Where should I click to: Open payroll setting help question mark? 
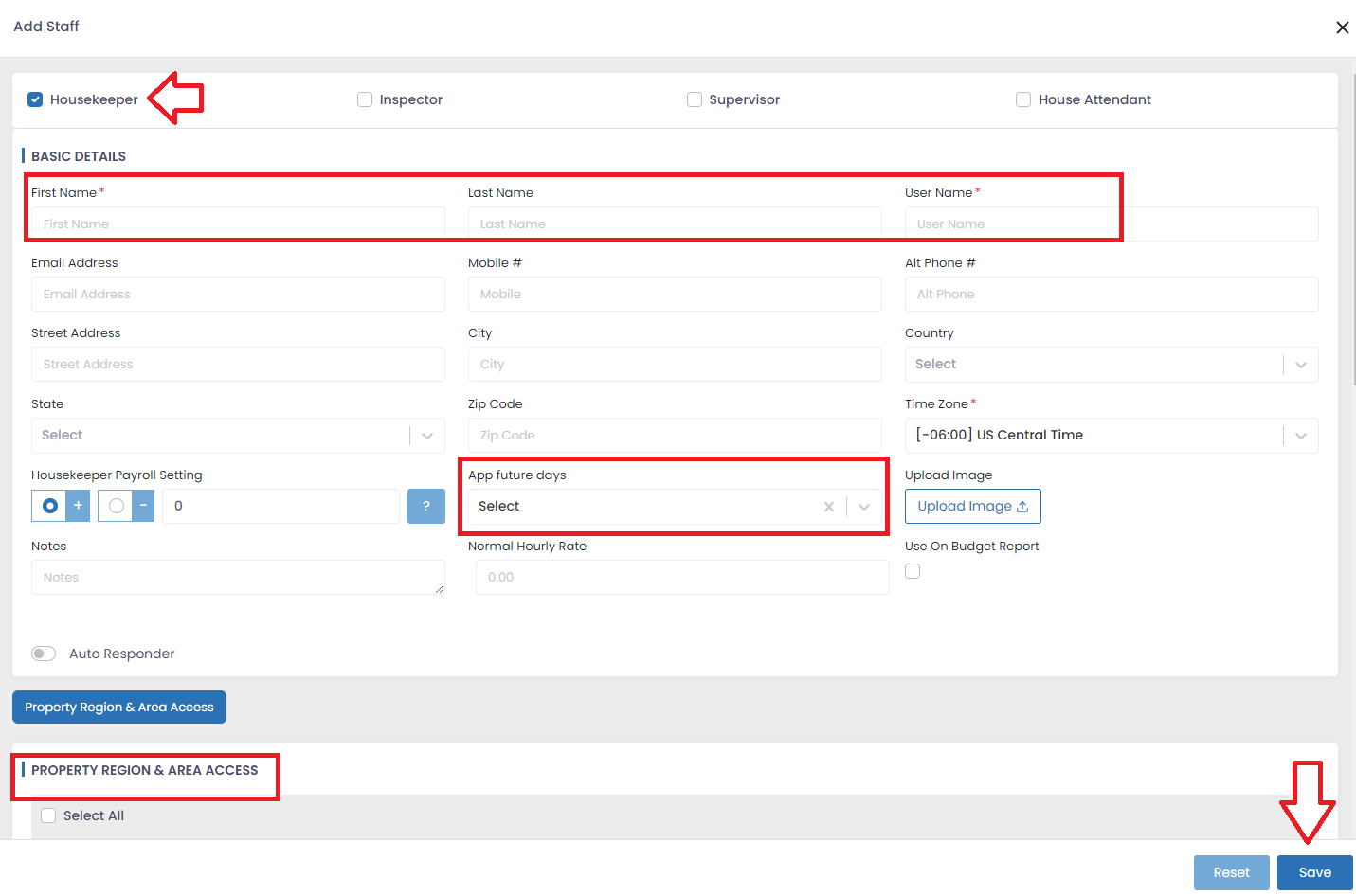[426, 506]
